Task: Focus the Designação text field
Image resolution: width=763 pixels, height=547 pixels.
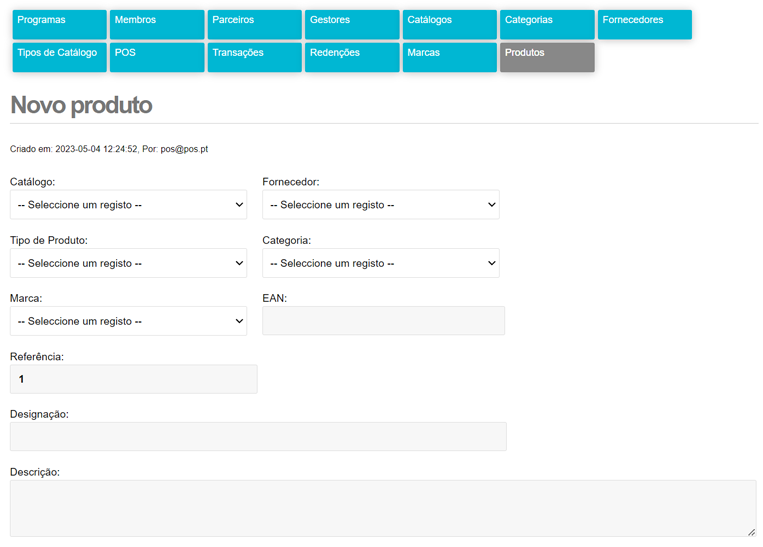Action: coord(258,437)
